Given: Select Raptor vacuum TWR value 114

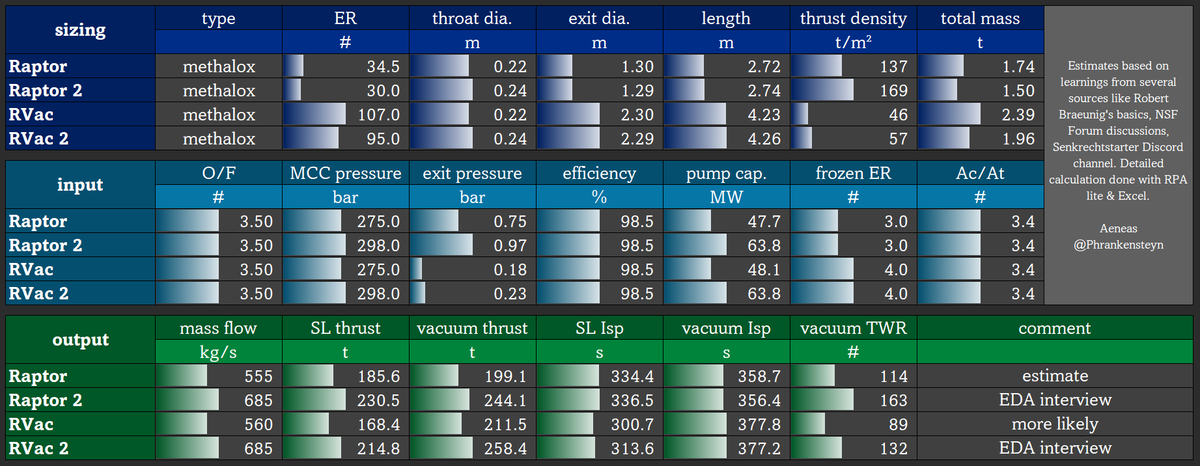Looking at the screenshot, I should pos(852,377).
